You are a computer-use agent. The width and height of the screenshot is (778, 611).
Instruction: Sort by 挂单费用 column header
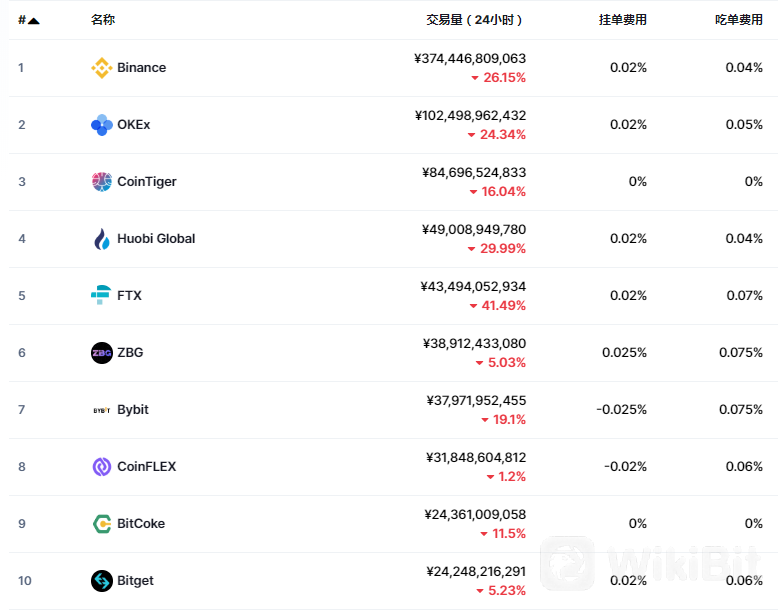click(623, 20)
